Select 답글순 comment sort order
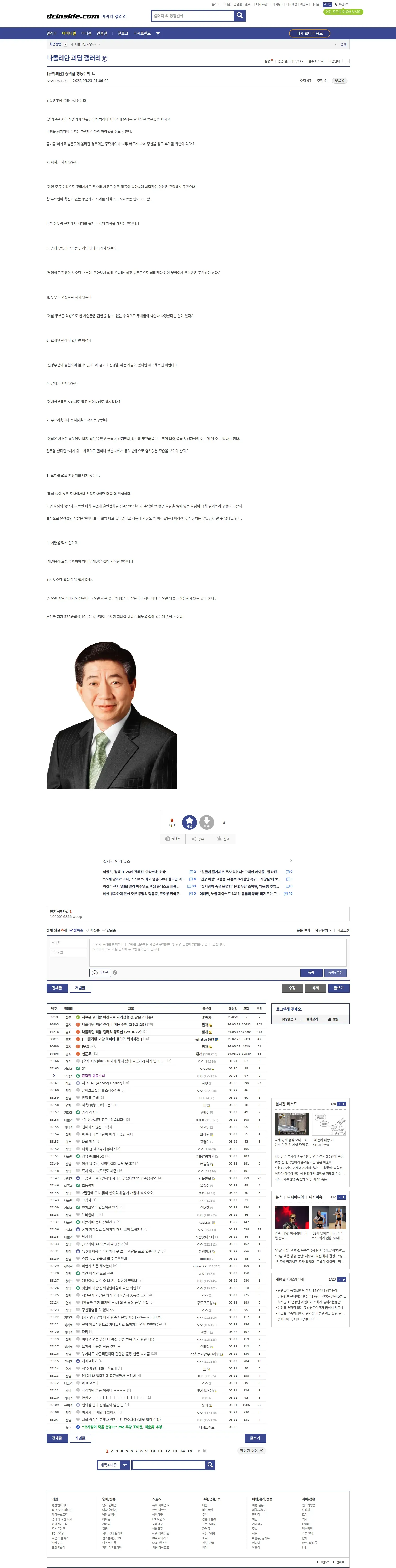 pyautogui.click(x=109, y=930)
